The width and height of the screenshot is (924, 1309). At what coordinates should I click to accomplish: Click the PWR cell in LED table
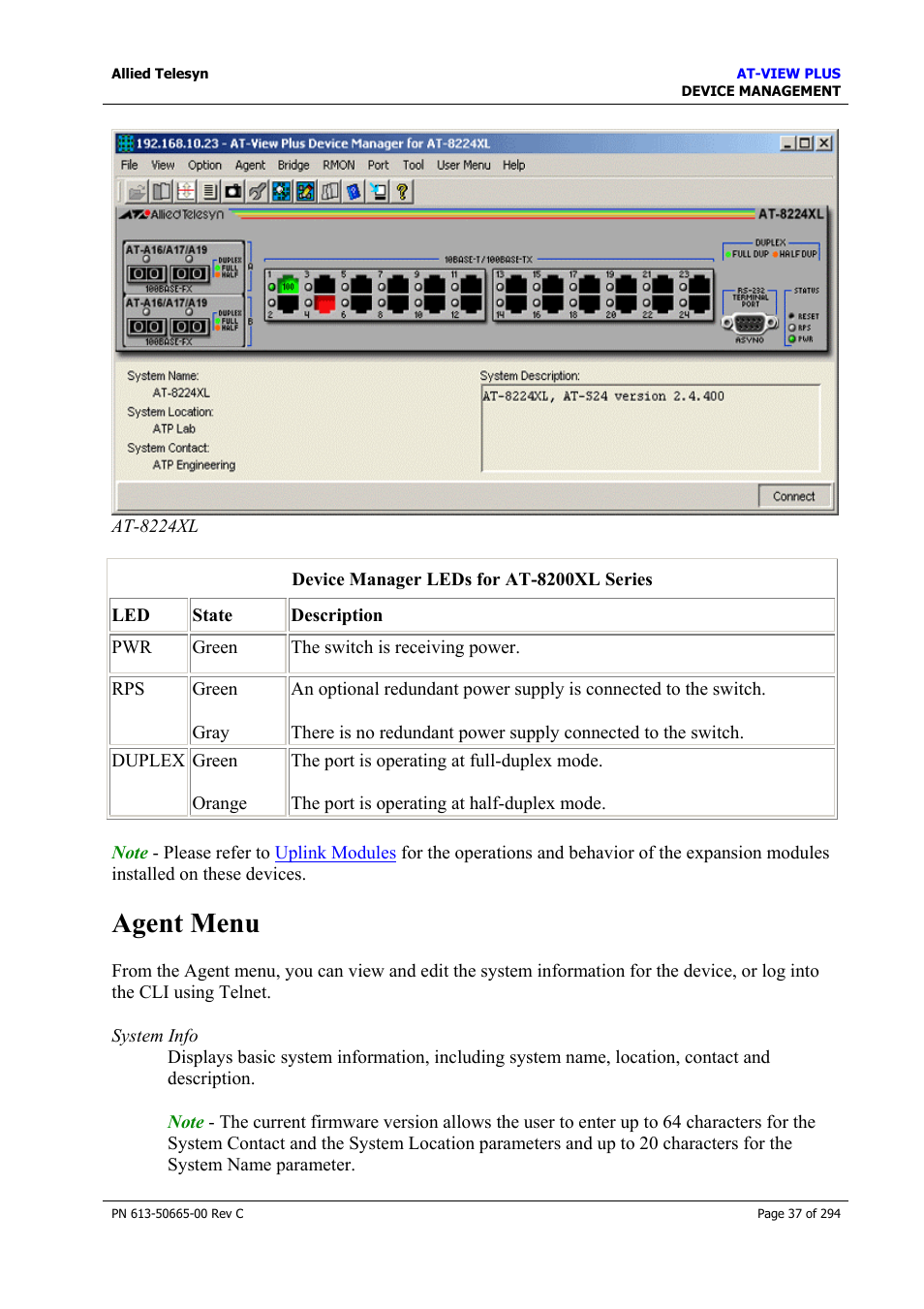coord(148,654)
